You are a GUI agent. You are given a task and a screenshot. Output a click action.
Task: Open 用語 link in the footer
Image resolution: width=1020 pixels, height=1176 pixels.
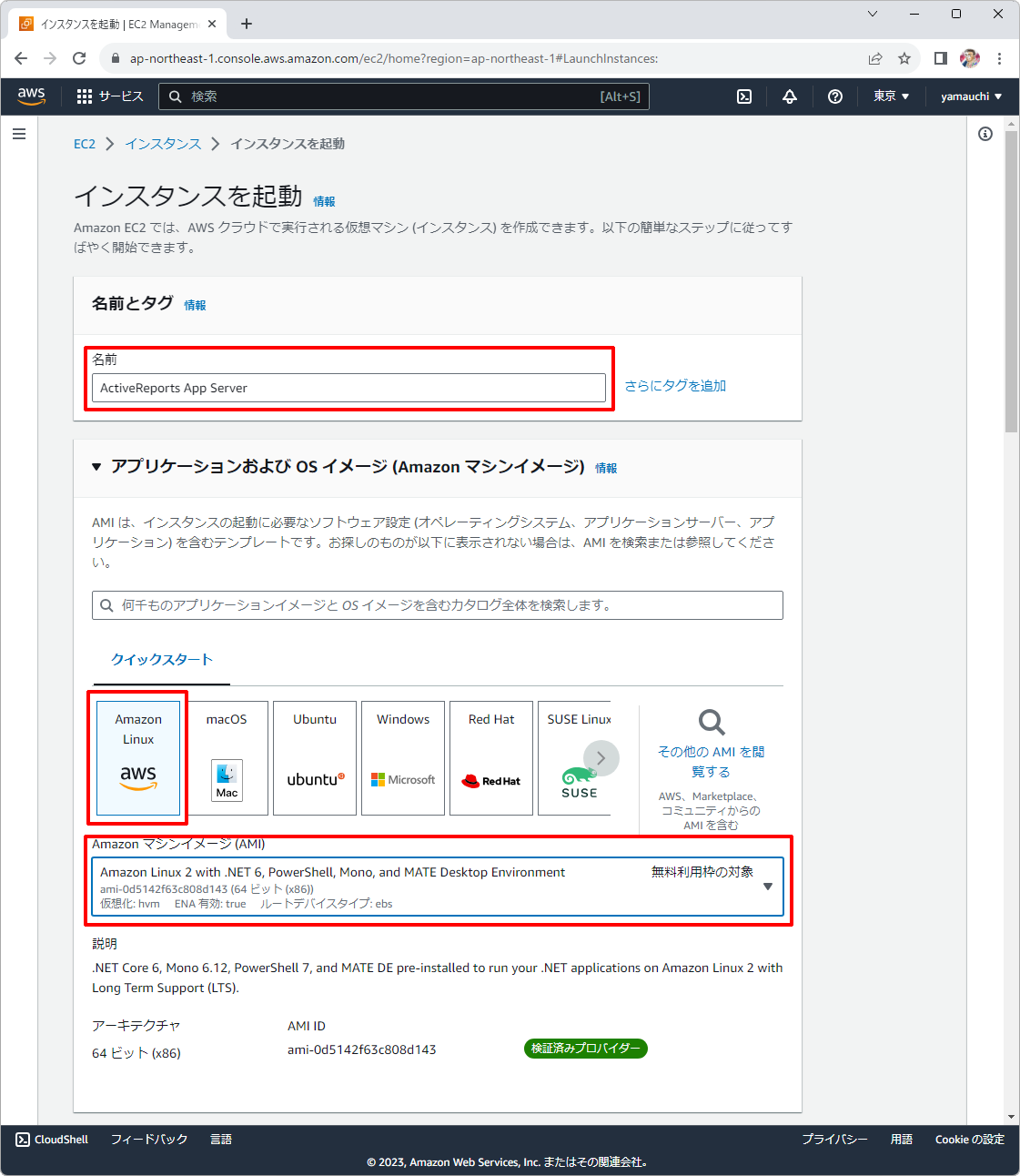(902, 1140)
